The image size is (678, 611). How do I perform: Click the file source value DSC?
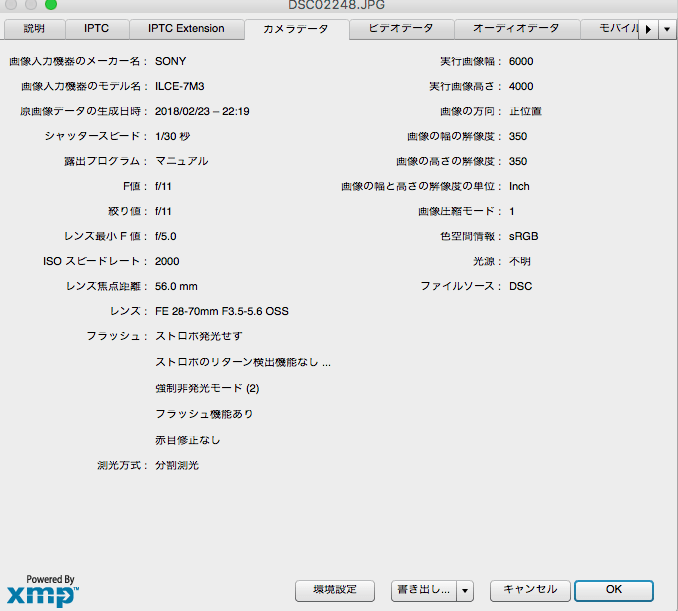click(x=521, y=287)
